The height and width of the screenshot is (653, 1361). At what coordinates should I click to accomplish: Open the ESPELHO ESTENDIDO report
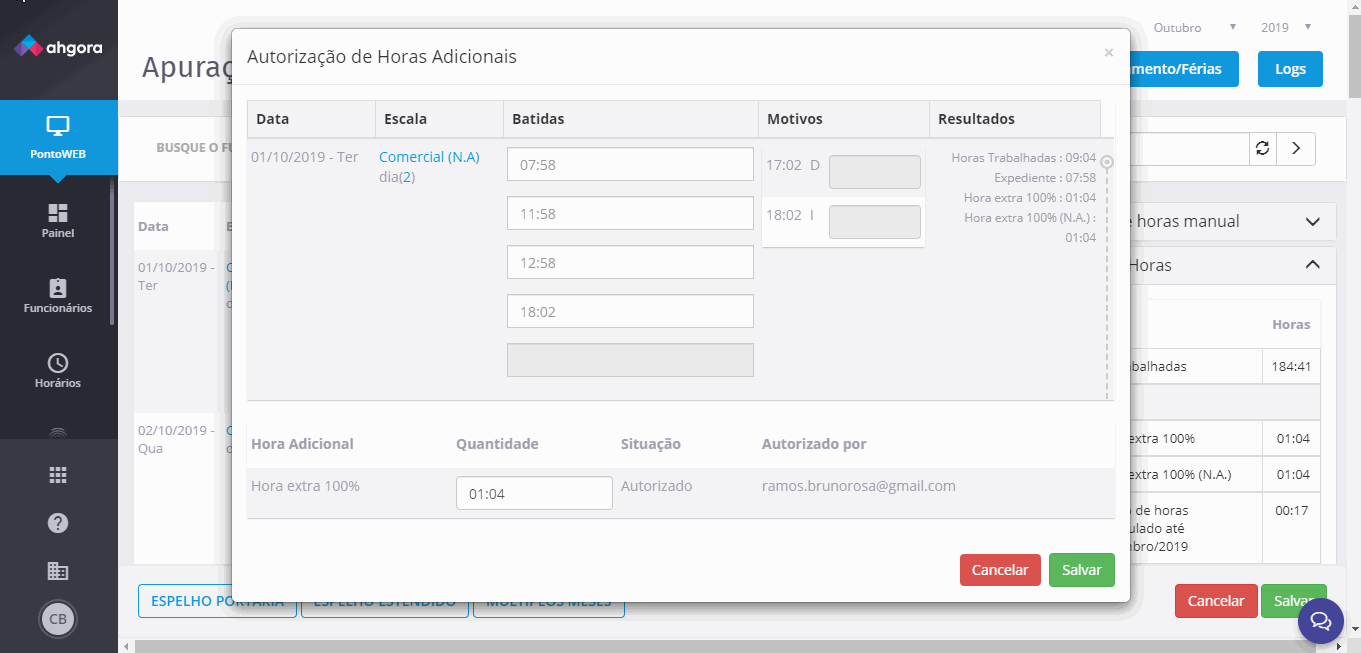[385, 601]
